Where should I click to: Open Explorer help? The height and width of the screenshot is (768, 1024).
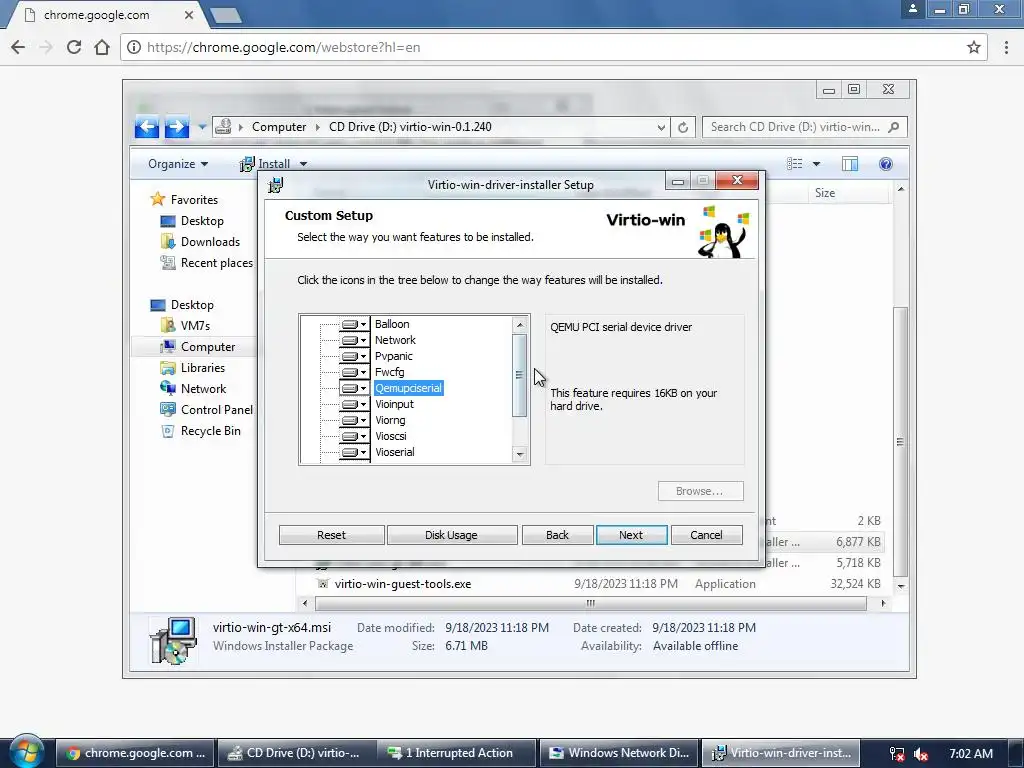click(886, 164)
